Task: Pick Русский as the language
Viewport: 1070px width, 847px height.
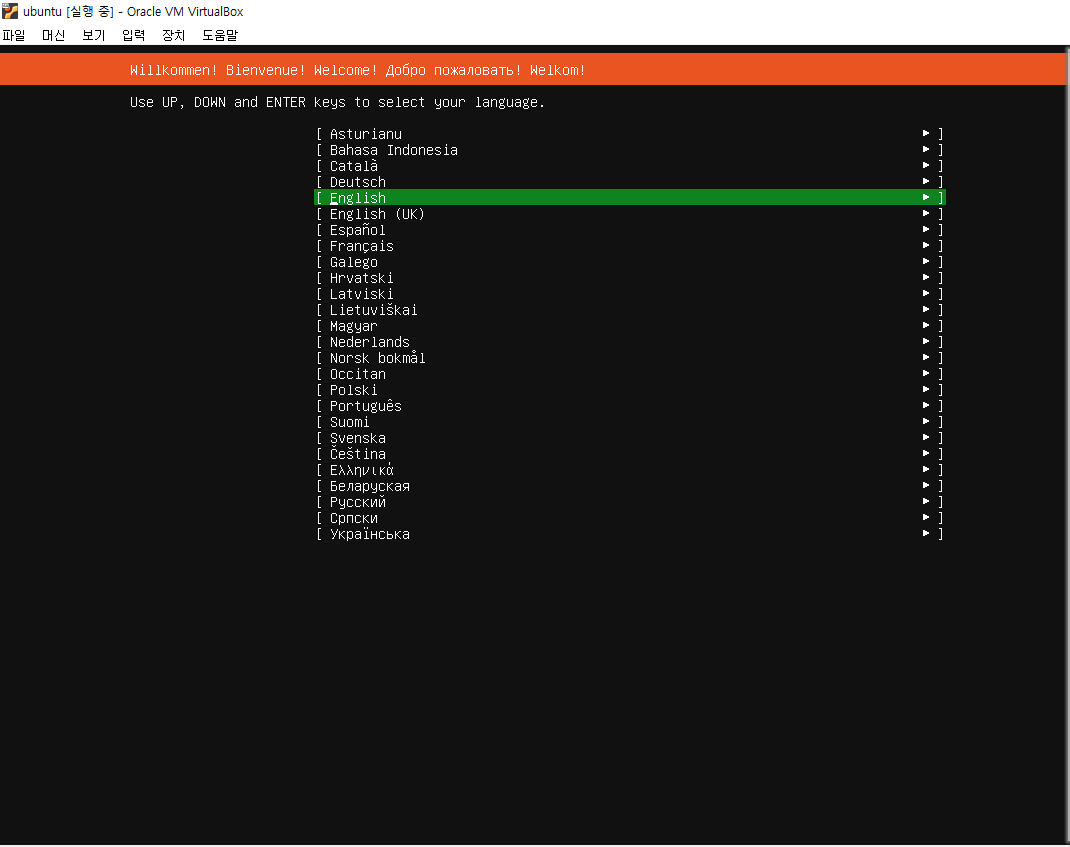Action: (630, 502)
